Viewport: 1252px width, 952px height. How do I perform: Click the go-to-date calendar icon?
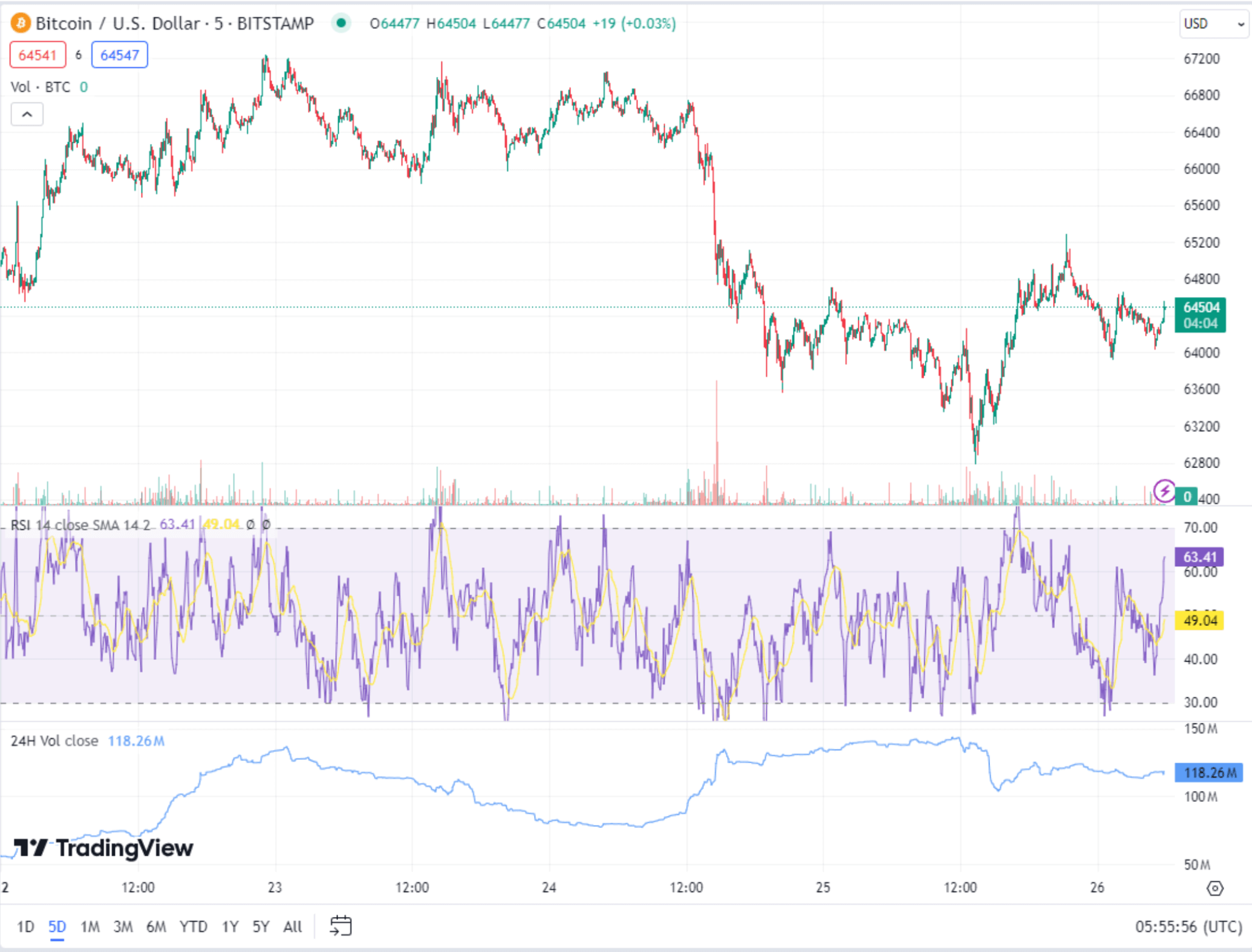click(x=341, y=925)
